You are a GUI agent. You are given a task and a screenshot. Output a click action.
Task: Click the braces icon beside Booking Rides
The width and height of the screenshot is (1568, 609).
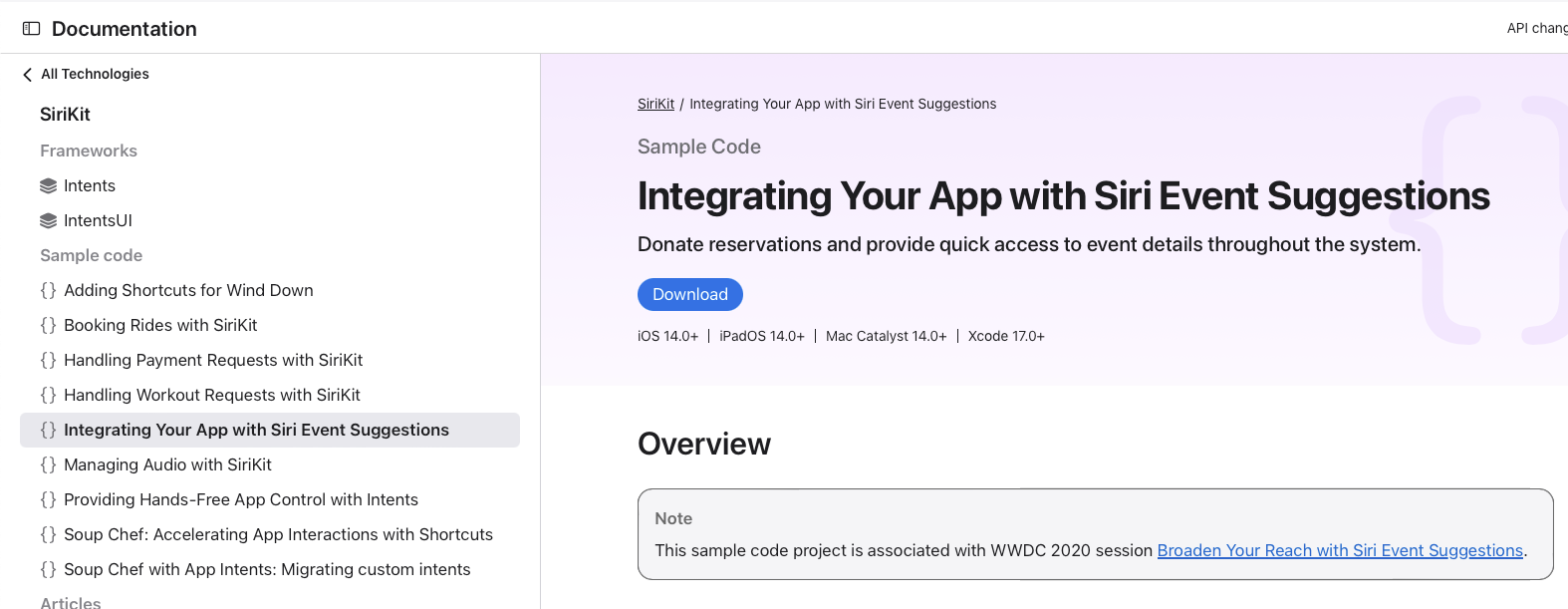pos(48,326)
